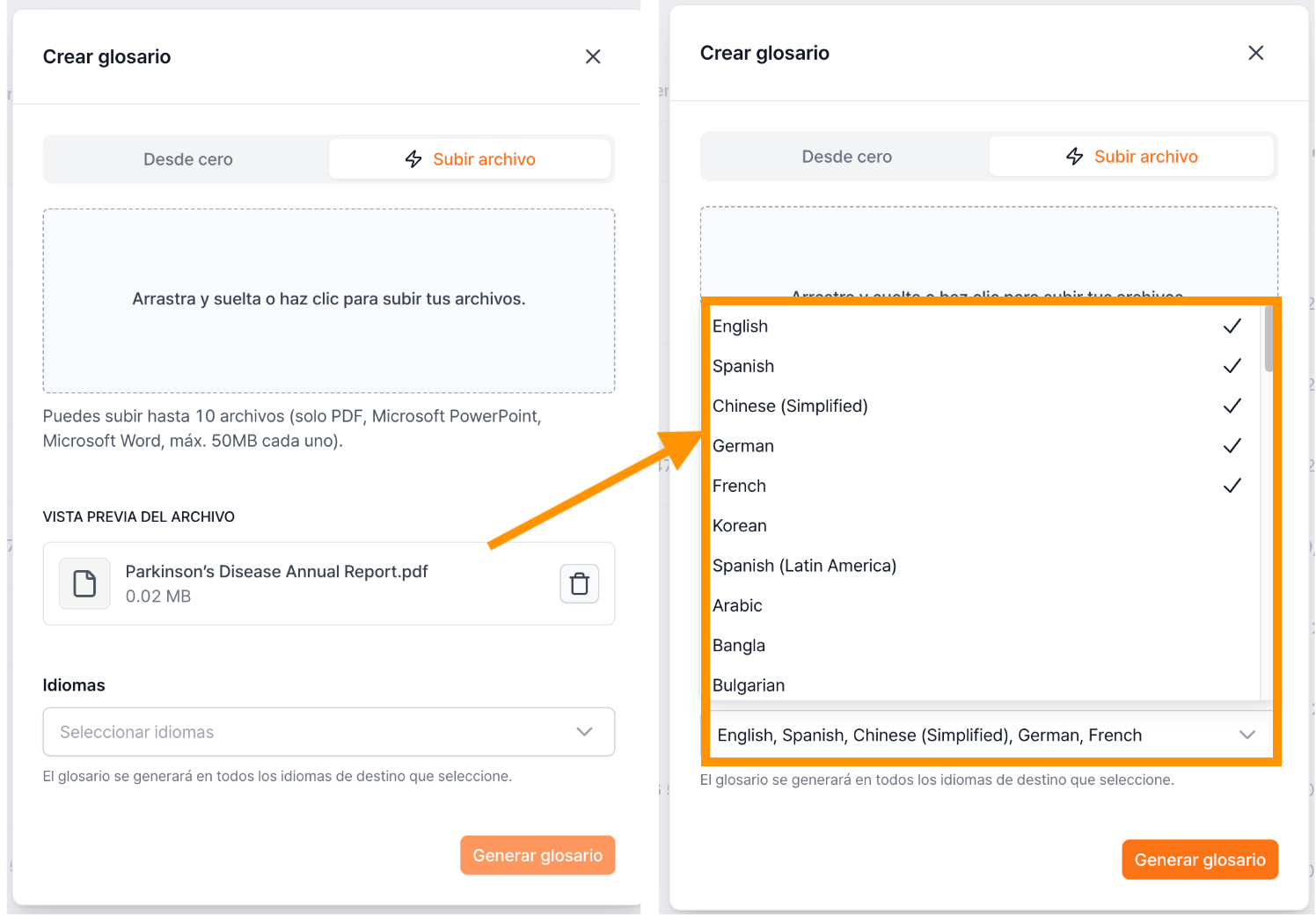Select Arabic in the language list
This screenshot has height=915, width=1316.
[983, 605]
